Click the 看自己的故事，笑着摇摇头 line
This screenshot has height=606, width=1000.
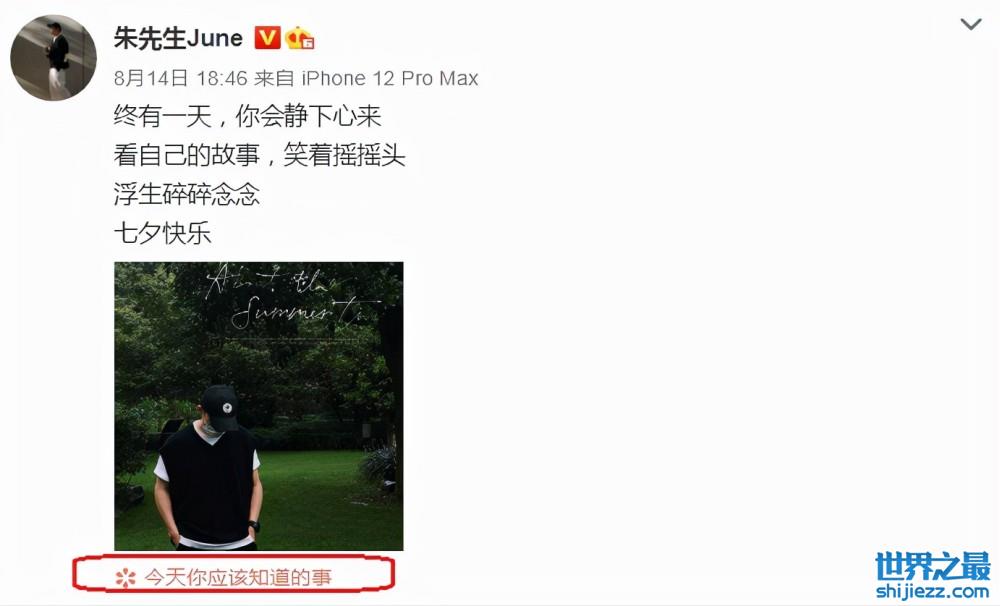tap(260, 156)
